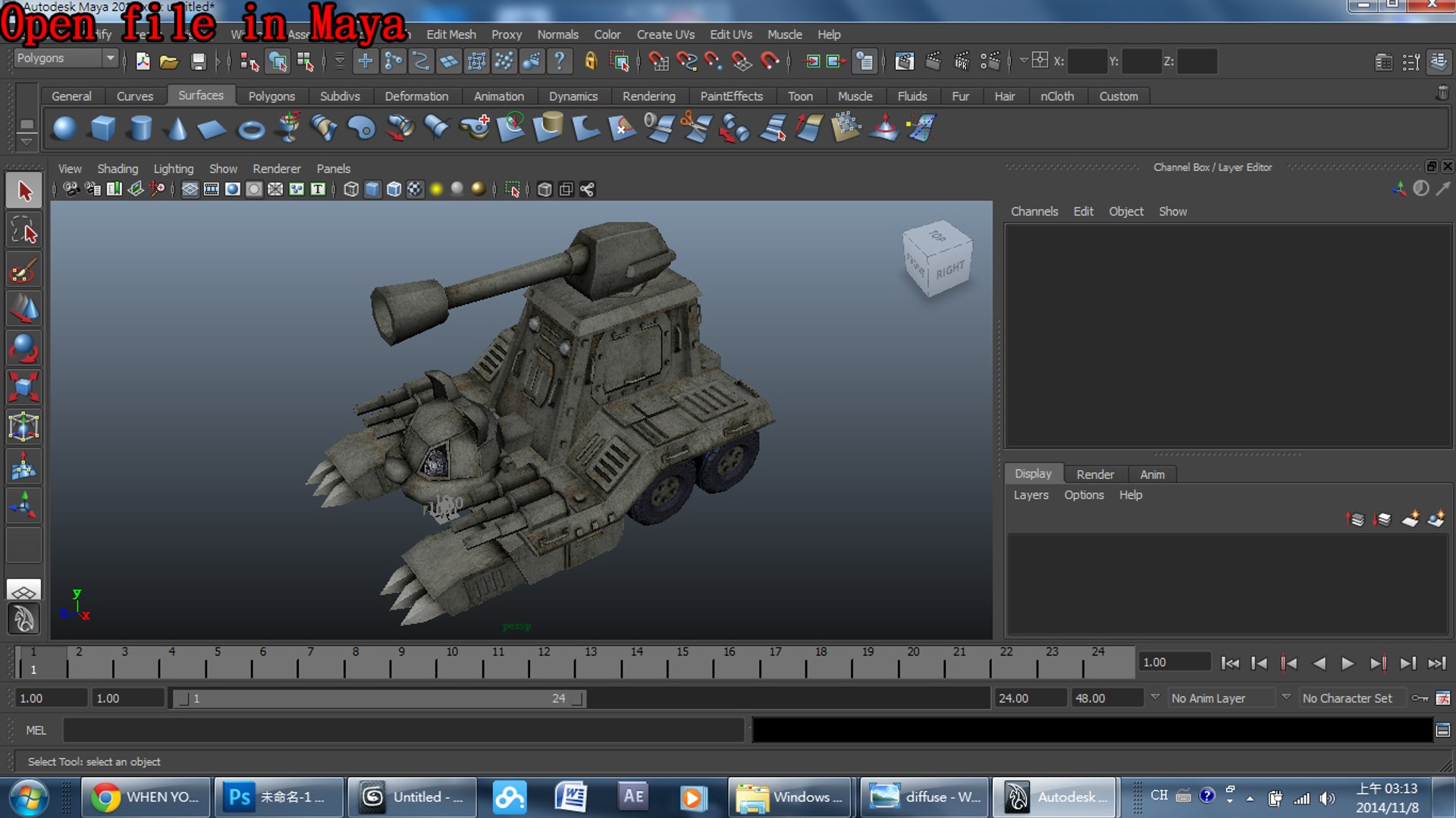1456x818 pixels.
Task: Open the input field mode dropdown arrow
Action: [1023, 61]
